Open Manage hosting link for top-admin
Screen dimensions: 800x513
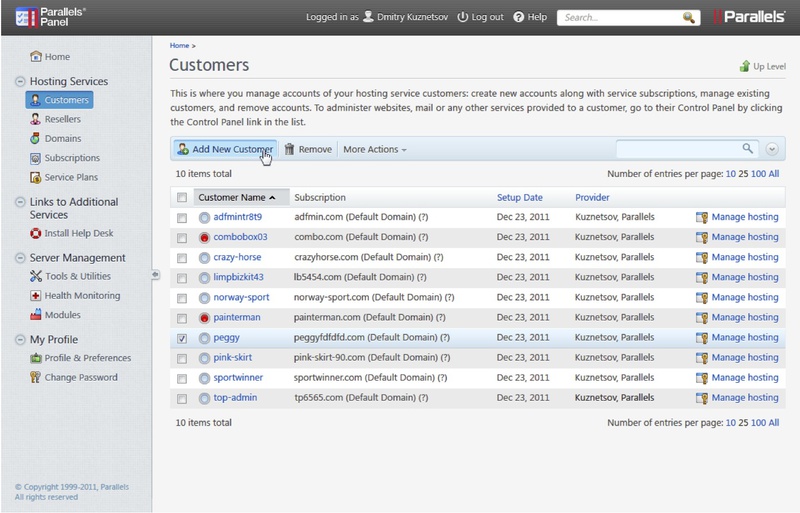[x=744, y=398]
